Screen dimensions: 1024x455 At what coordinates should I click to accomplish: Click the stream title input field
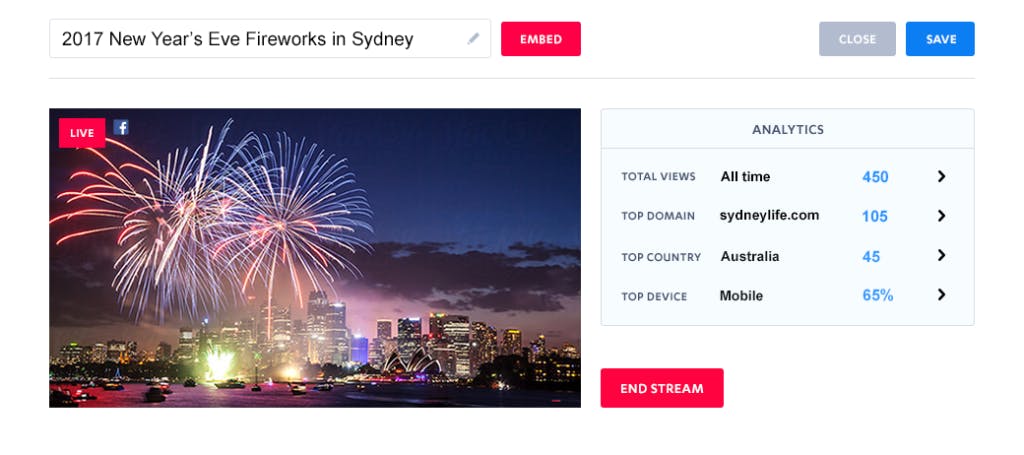point(270,39)
